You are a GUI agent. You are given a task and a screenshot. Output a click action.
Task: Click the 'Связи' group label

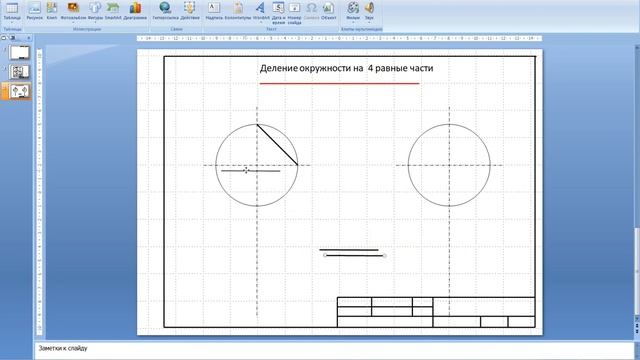coord(176,29)
